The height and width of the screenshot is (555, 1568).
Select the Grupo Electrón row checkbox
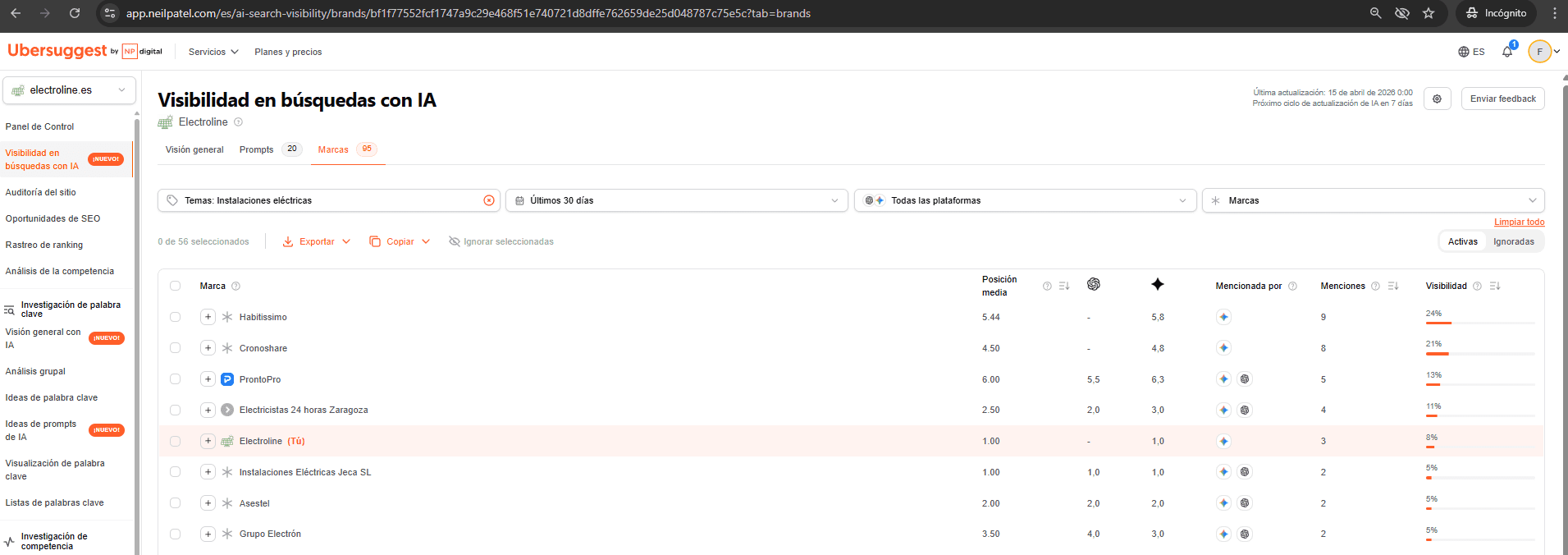click(x=175, y=534)
